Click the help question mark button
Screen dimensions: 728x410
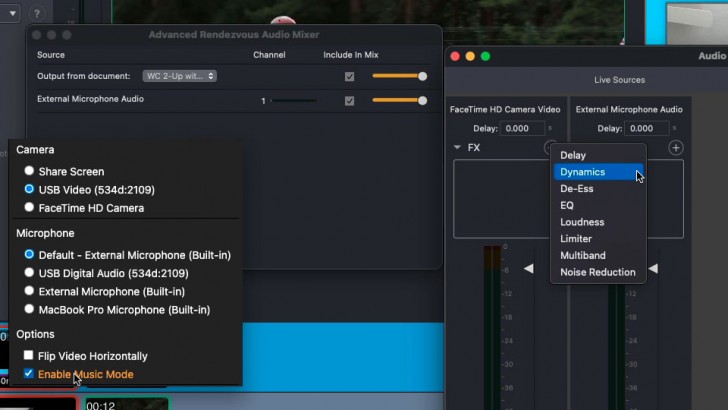tap(37, 13)
